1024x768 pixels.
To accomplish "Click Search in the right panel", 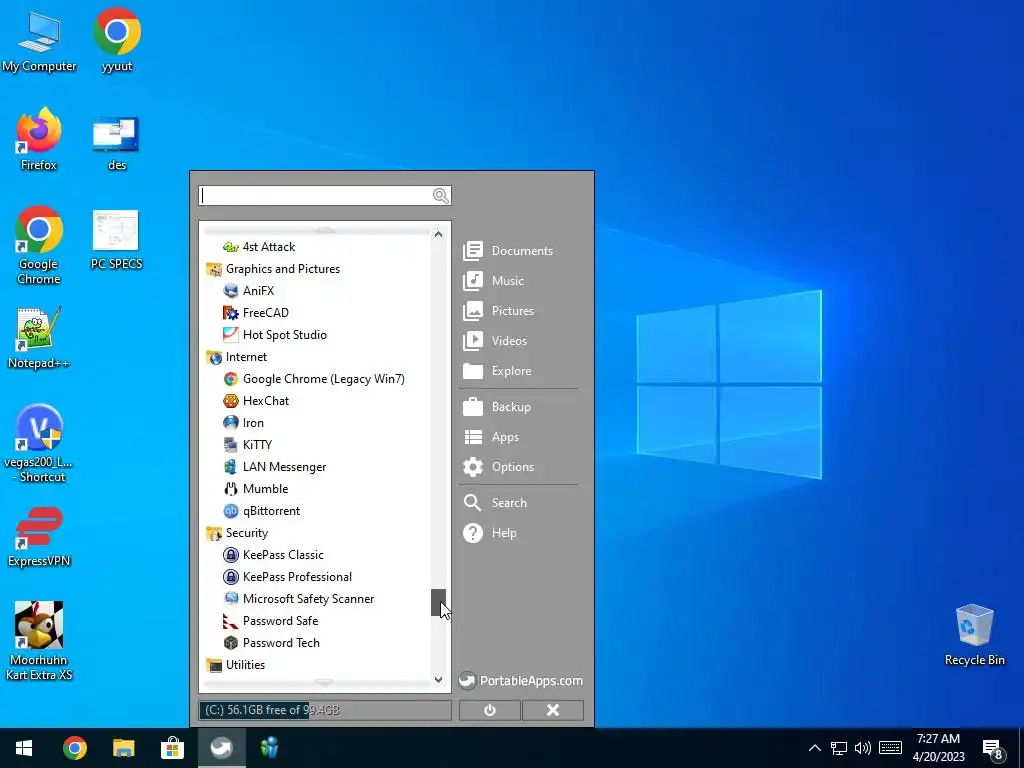I will point(495,503).
